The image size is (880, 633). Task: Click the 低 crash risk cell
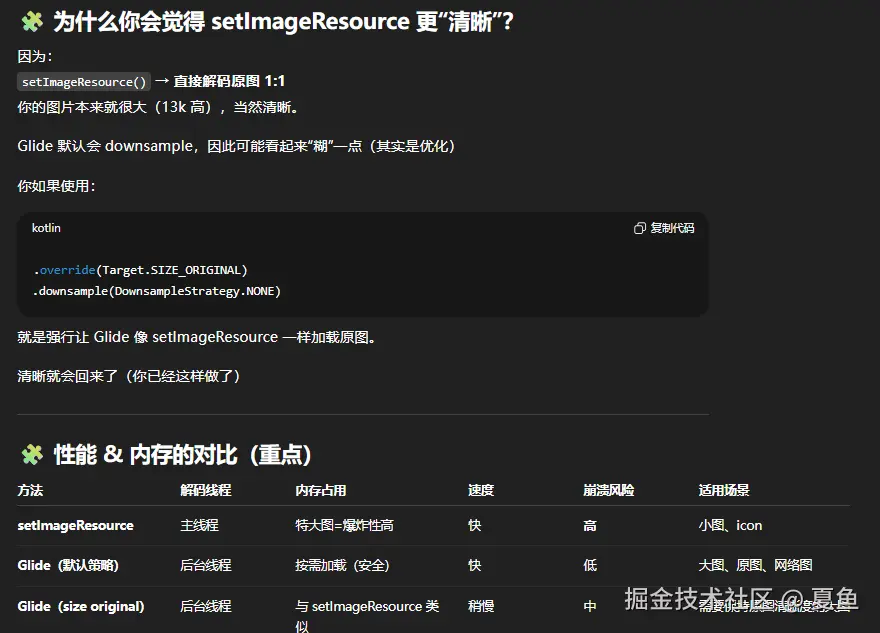click(590, 565)
